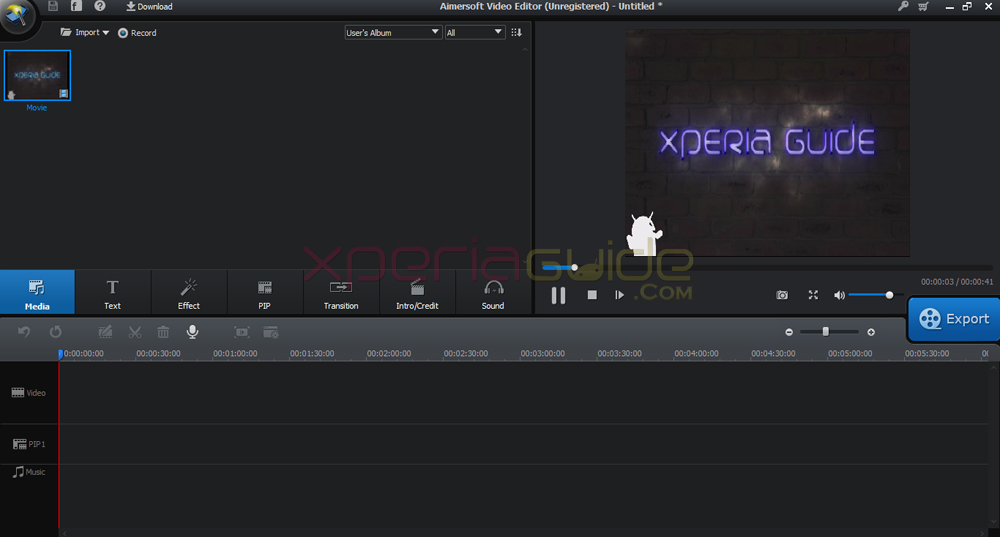Toggle full screen preview

pyautogui.click(x=813, y=295)
